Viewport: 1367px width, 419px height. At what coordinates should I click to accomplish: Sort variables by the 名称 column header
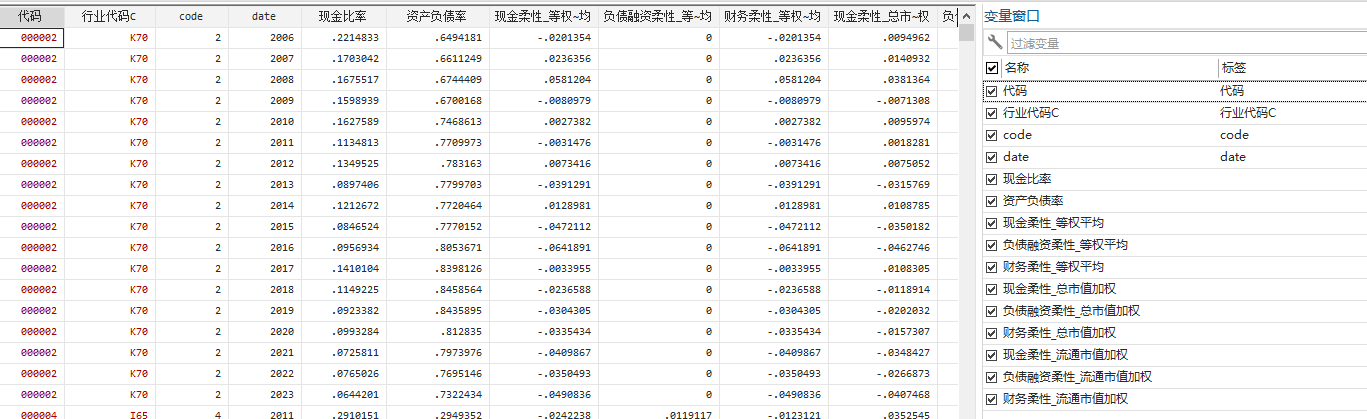[1100, 68]
